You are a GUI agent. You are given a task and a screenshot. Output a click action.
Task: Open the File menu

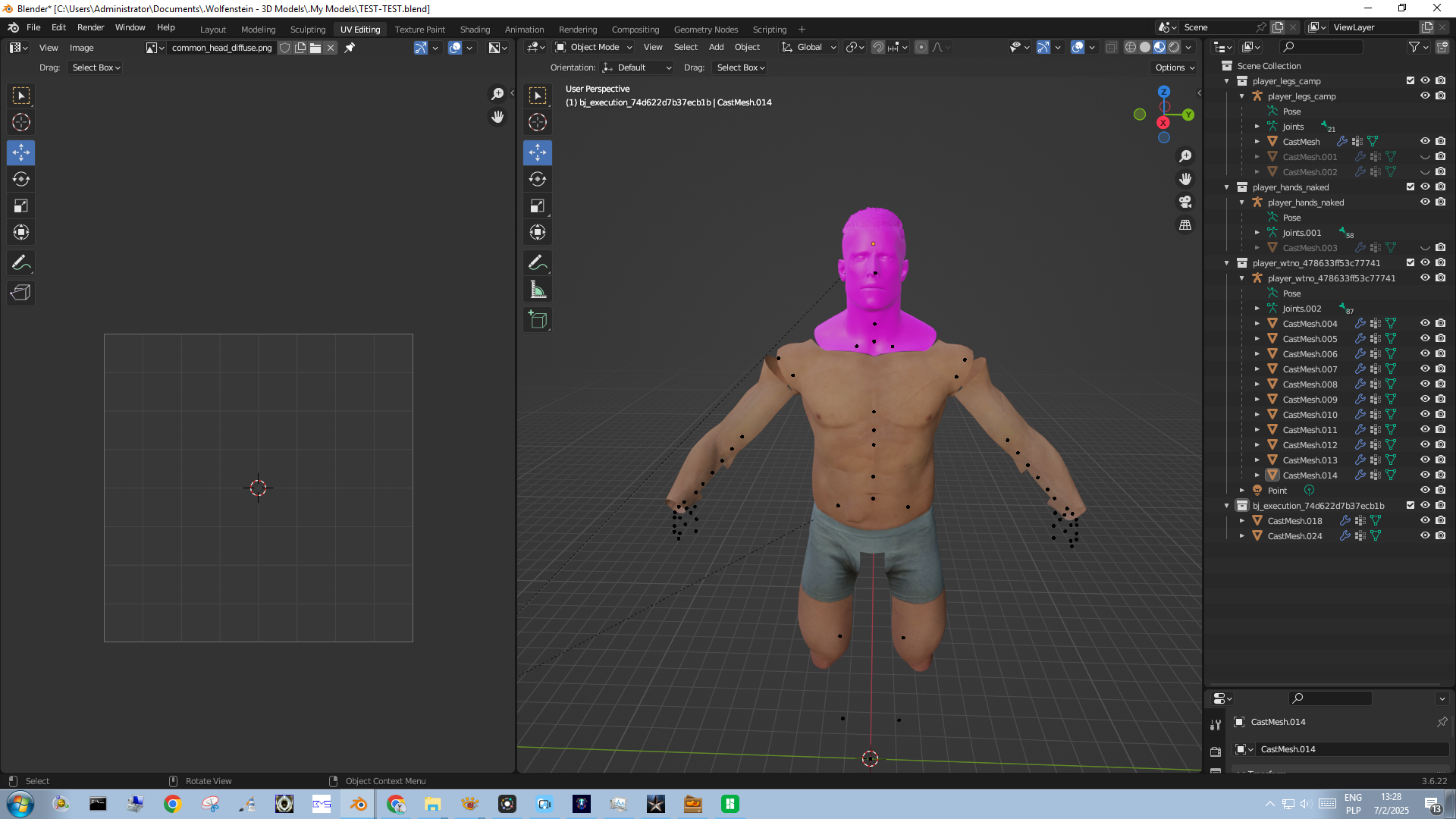(x=33, y=27)
